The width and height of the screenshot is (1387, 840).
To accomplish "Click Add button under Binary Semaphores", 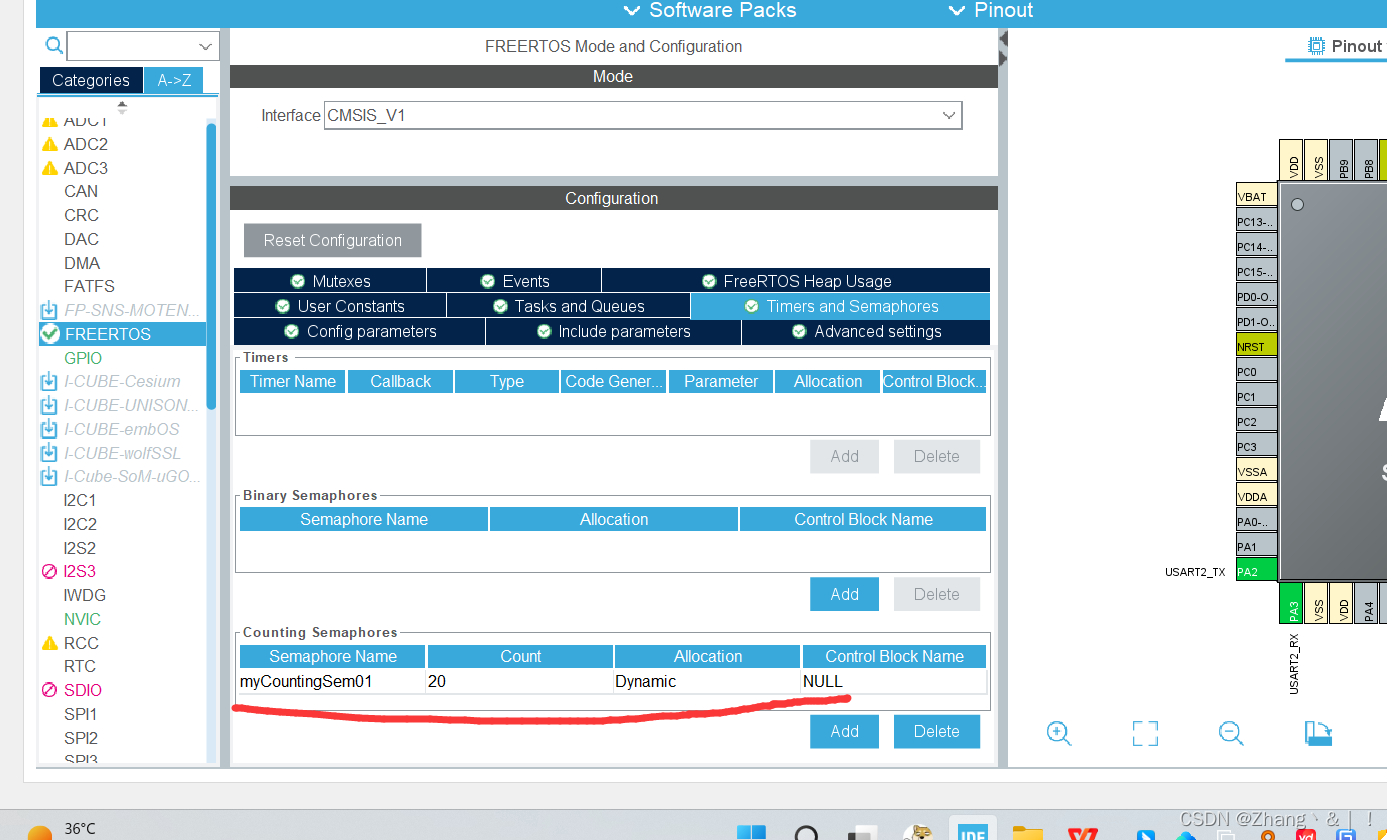I will 844,594.
